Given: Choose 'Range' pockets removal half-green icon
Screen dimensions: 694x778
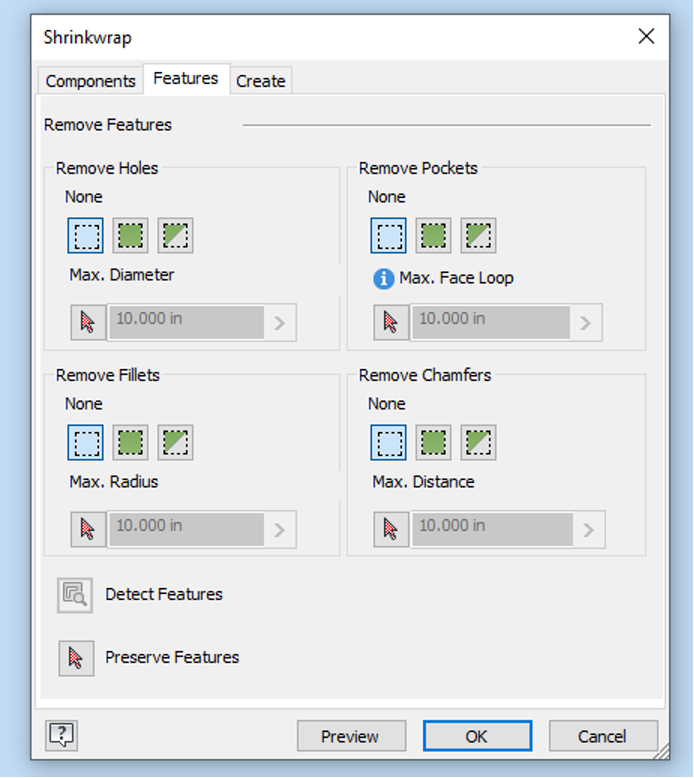Looking at the screenshot, I should pyautogui.click(x=478, y=235).
